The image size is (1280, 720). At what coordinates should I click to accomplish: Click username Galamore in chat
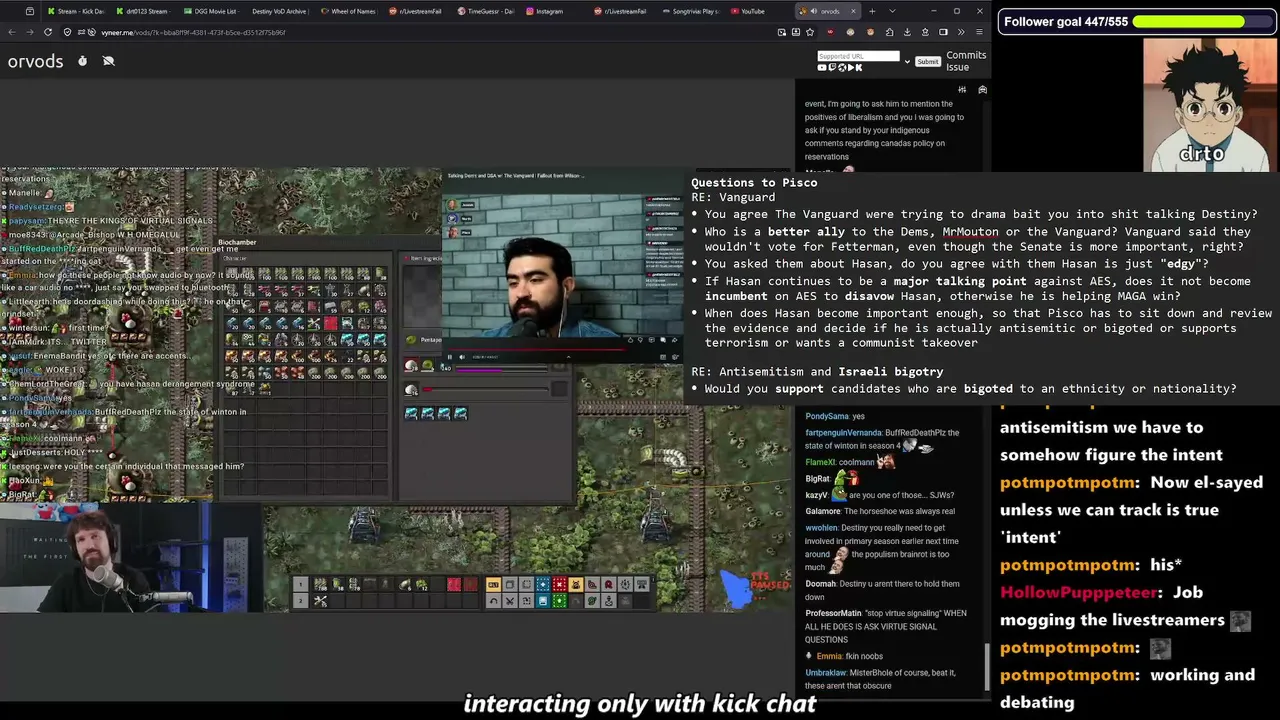pos(823,511)
